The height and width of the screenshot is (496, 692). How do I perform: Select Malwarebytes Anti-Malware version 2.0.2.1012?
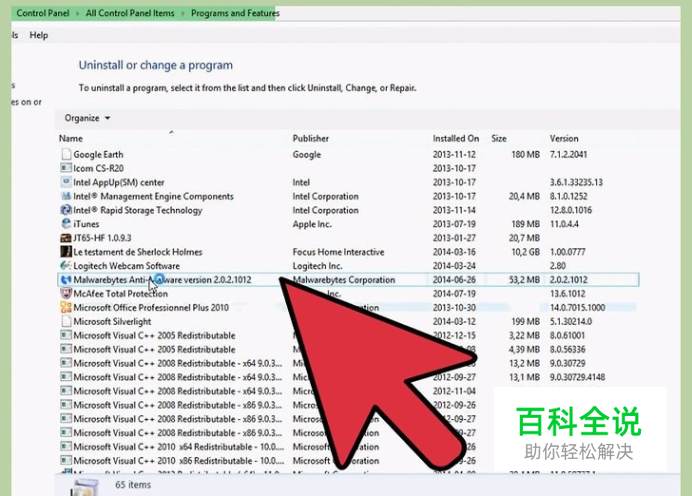pyautogui.click(x=349, y=279)
